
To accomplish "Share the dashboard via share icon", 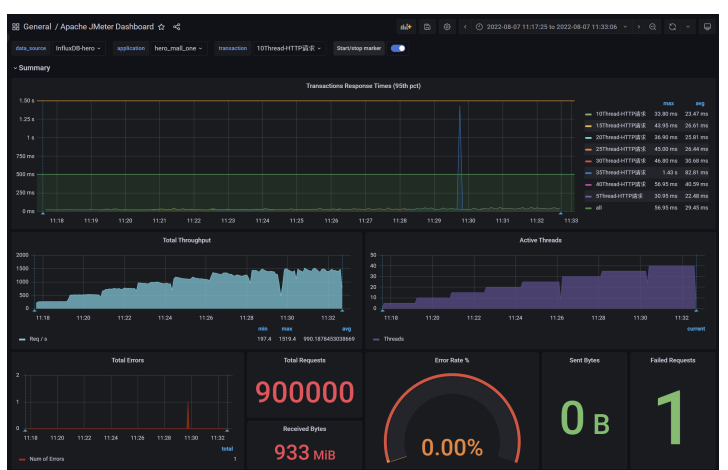I will point(176,27).
